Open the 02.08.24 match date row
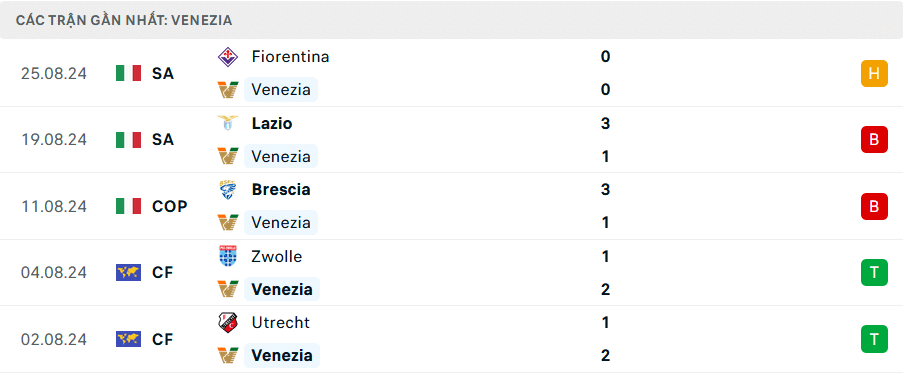 click(452, 339)
